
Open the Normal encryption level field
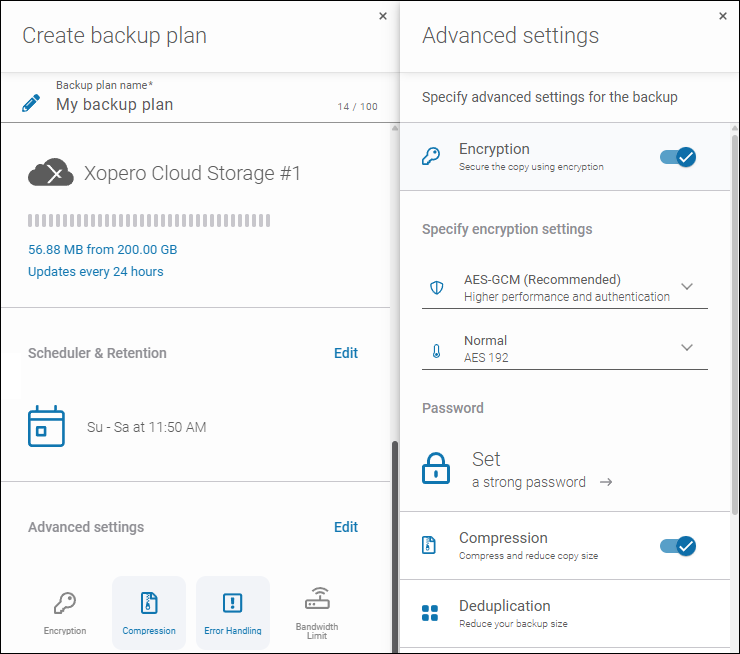(x=565, y=349)
